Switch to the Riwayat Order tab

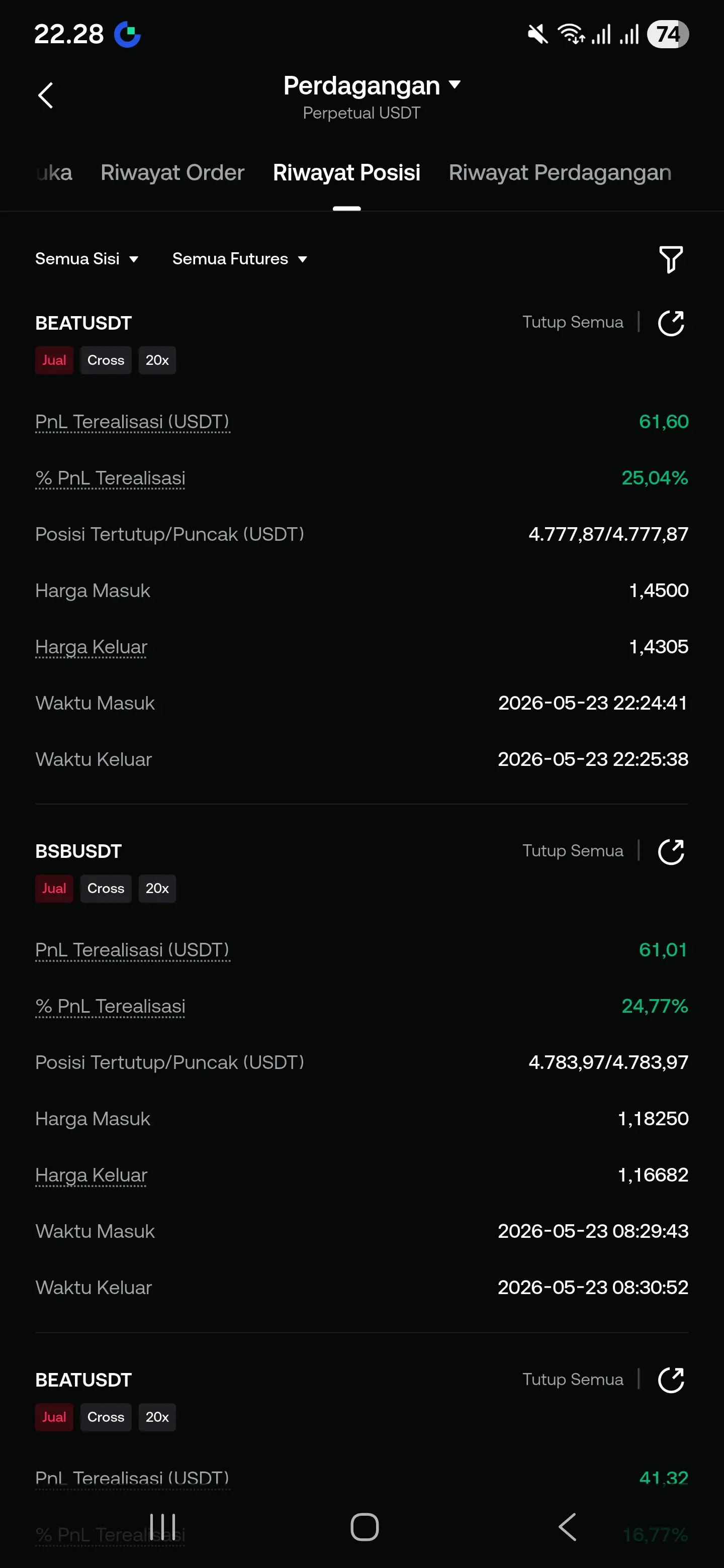point(172,173)
